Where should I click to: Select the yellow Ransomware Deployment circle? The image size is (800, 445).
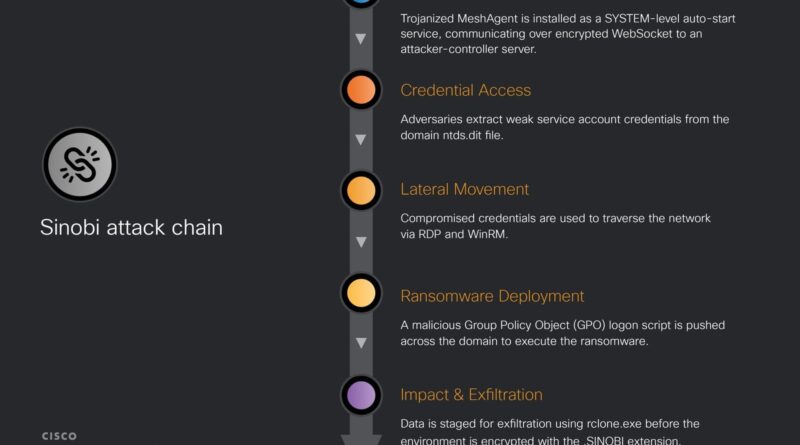click(361, 293)
